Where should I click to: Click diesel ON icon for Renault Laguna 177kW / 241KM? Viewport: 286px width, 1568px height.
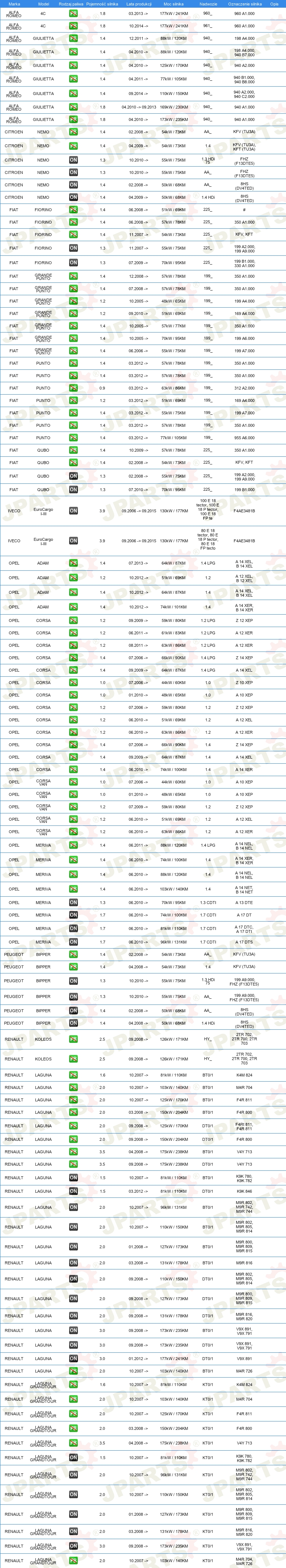(x=73, y=1359)
